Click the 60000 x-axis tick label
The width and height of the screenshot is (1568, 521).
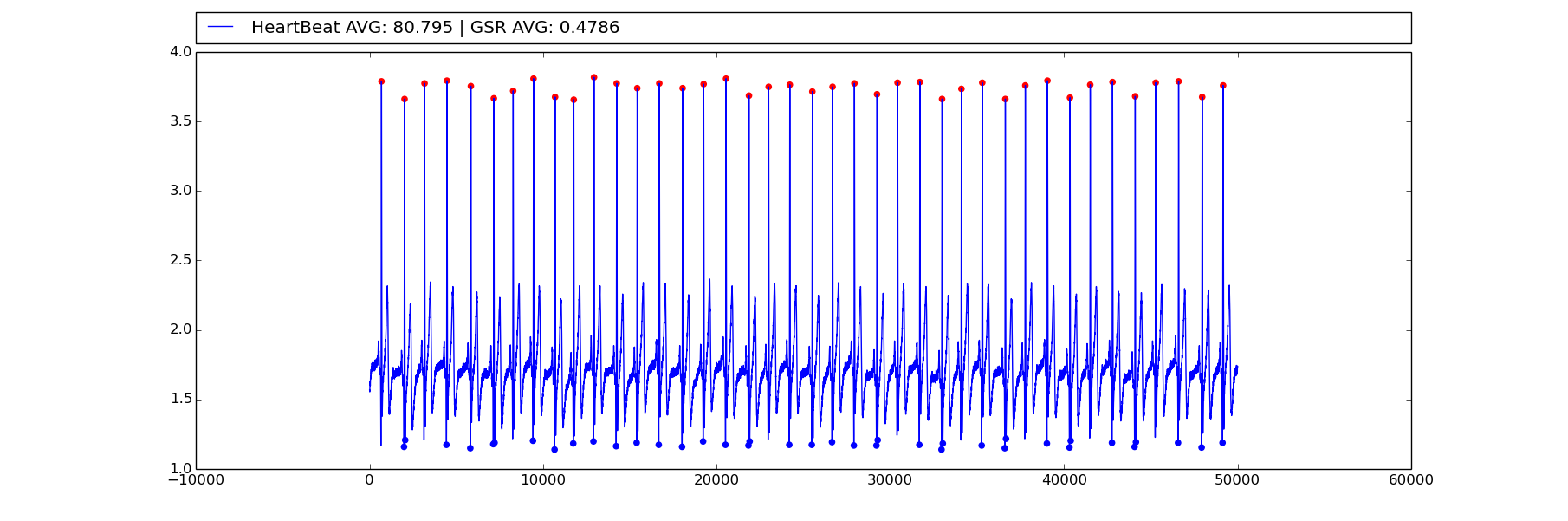coord(1411,481)
